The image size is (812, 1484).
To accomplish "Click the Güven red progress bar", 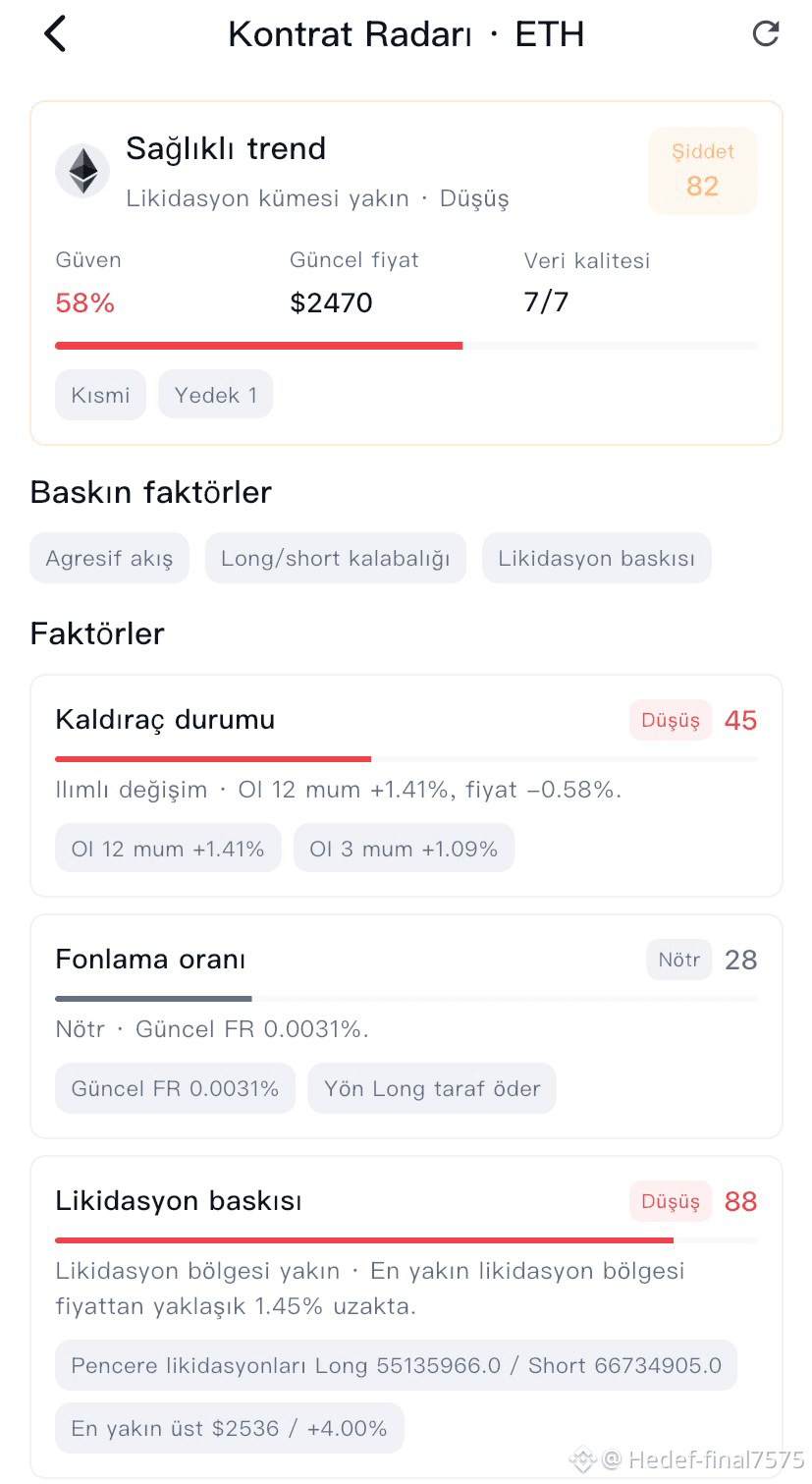I will (x=258, y=346).
